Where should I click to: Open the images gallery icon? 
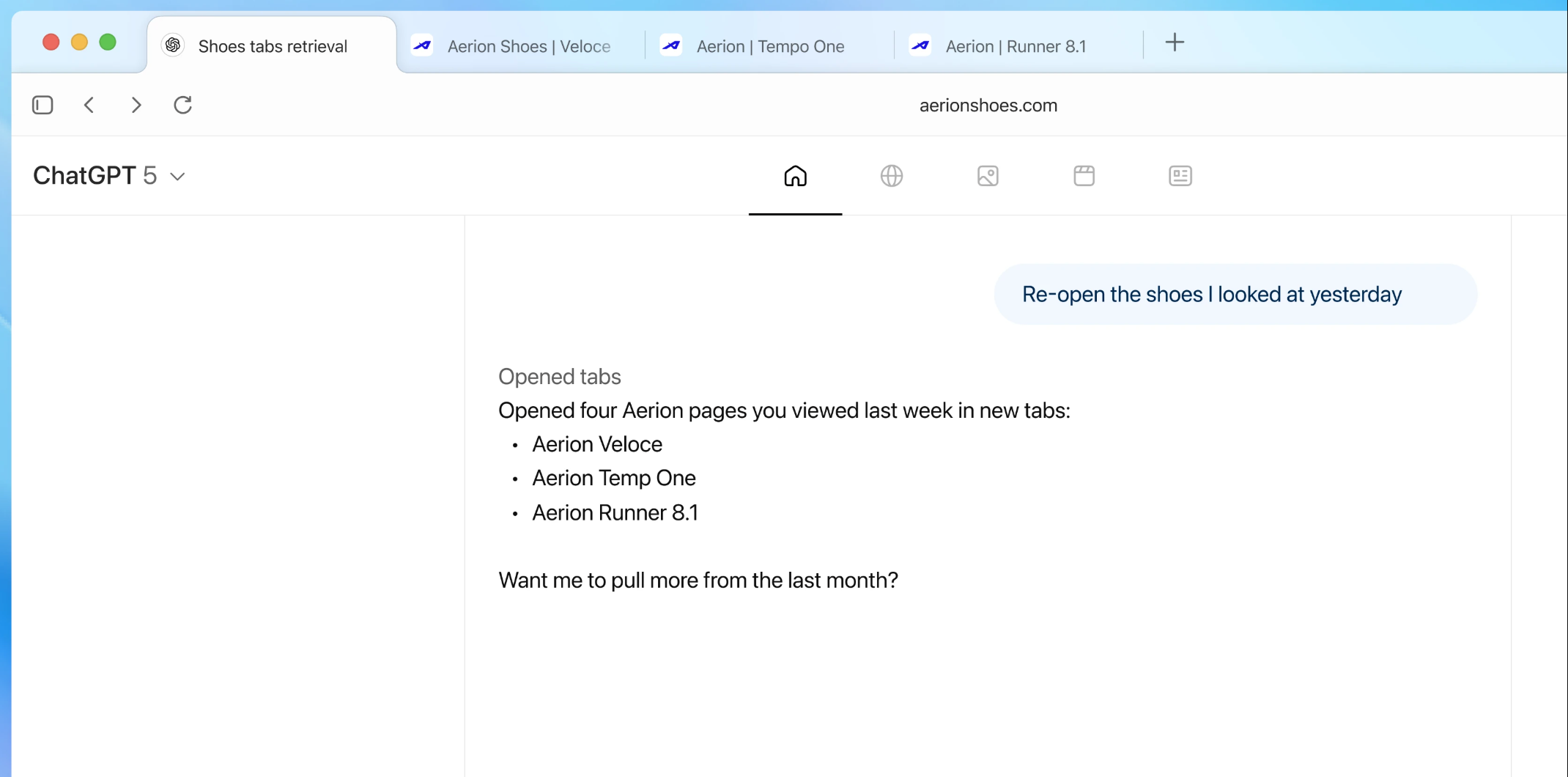coord(988,176)
